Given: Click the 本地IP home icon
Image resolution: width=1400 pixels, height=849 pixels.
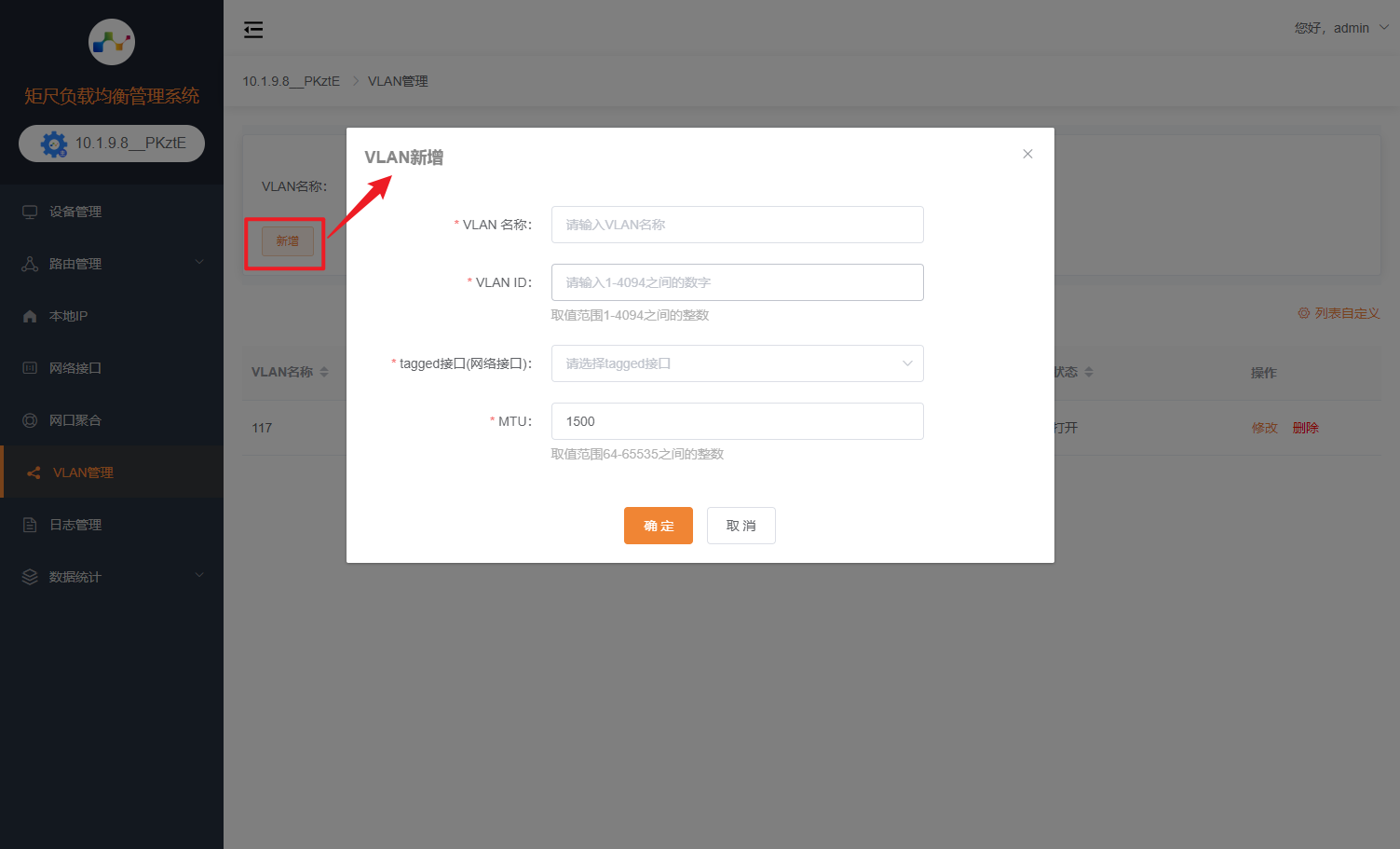Looking at the screenshot, I should click(30, 316).
